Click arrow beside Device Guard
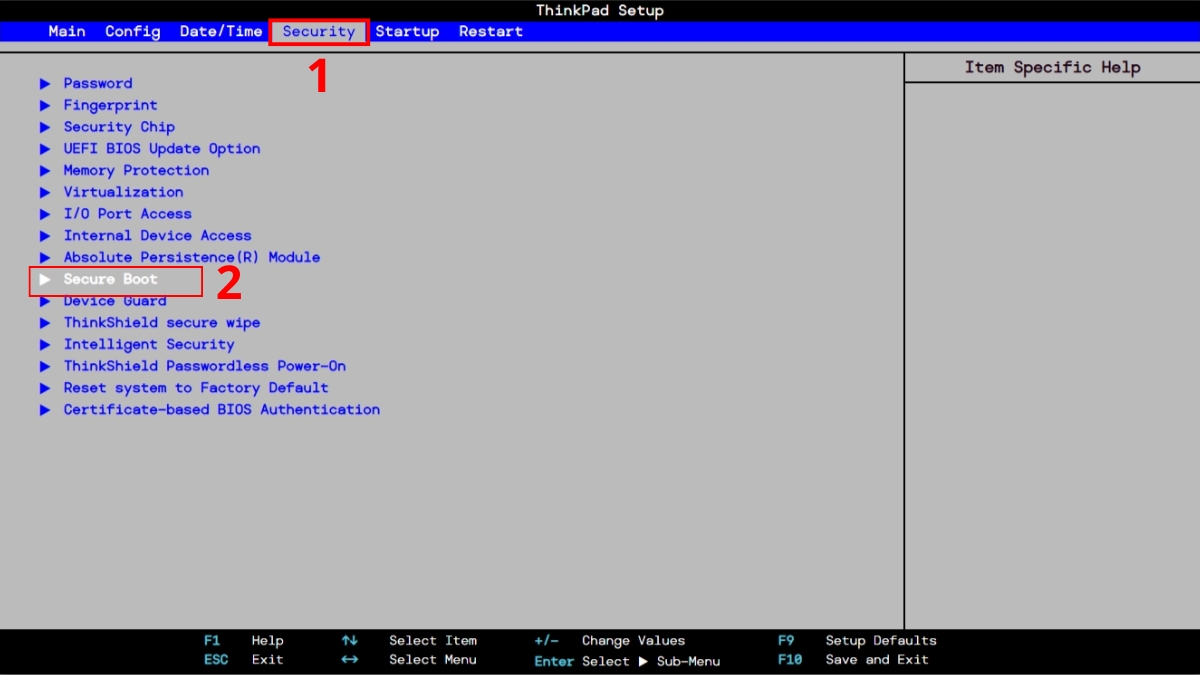 coord(45,301)
